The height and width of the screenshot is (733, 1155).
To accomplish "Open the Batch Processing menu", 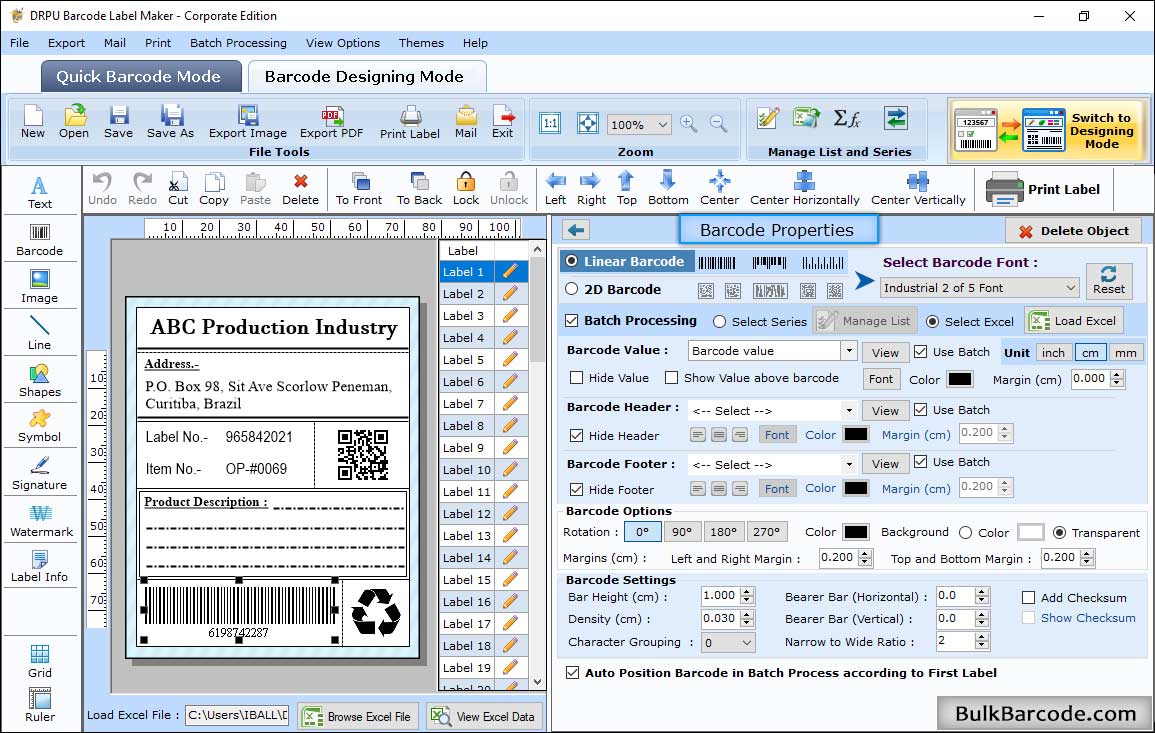I will coord(238,43).
